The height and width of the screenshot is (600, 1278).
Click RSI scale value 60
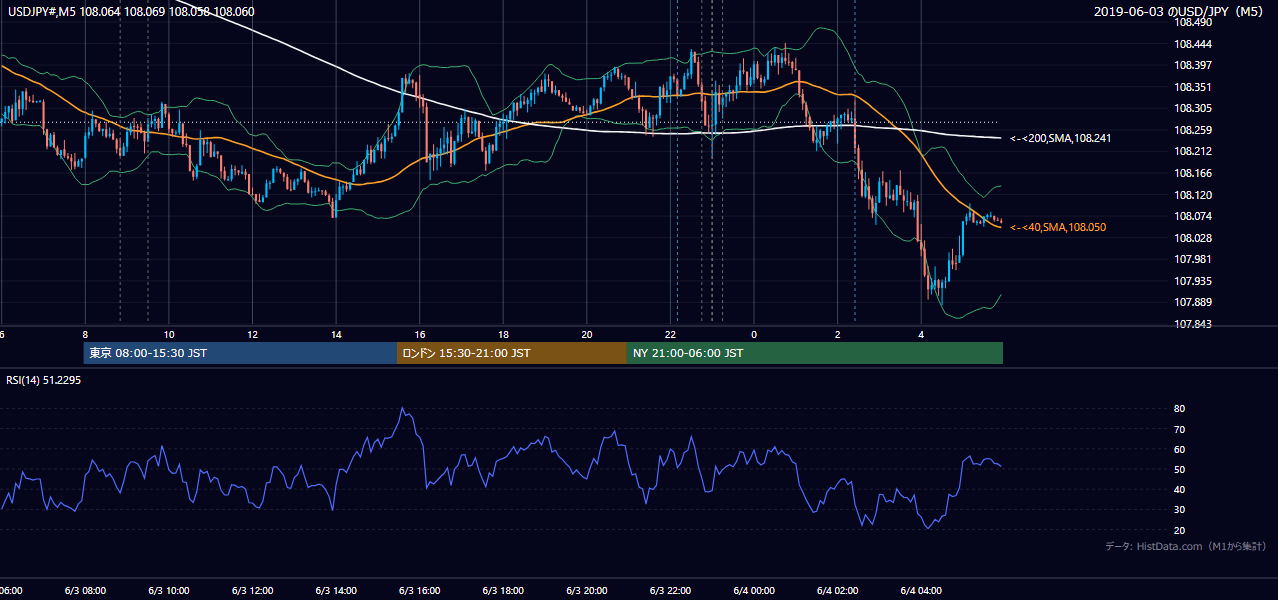click(x=1180, y=449)
